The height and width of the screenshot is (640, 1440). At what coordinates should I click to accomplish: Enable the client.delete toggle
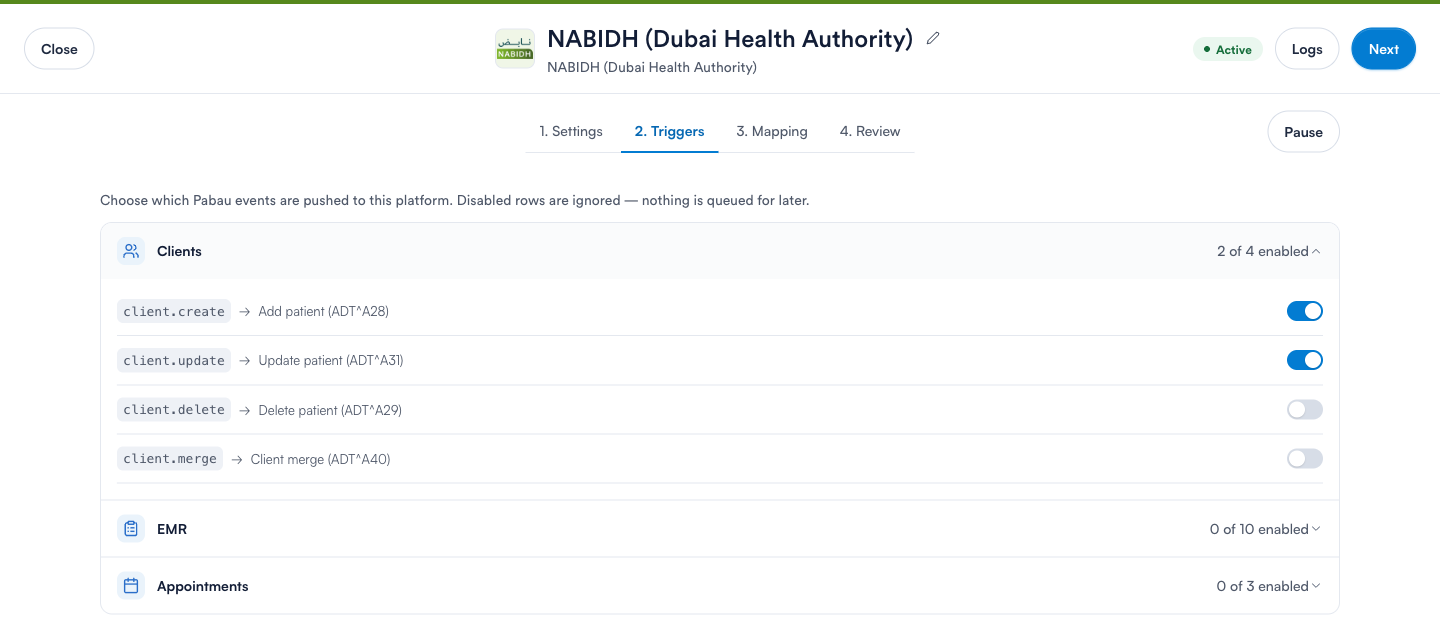[1305, 409]
